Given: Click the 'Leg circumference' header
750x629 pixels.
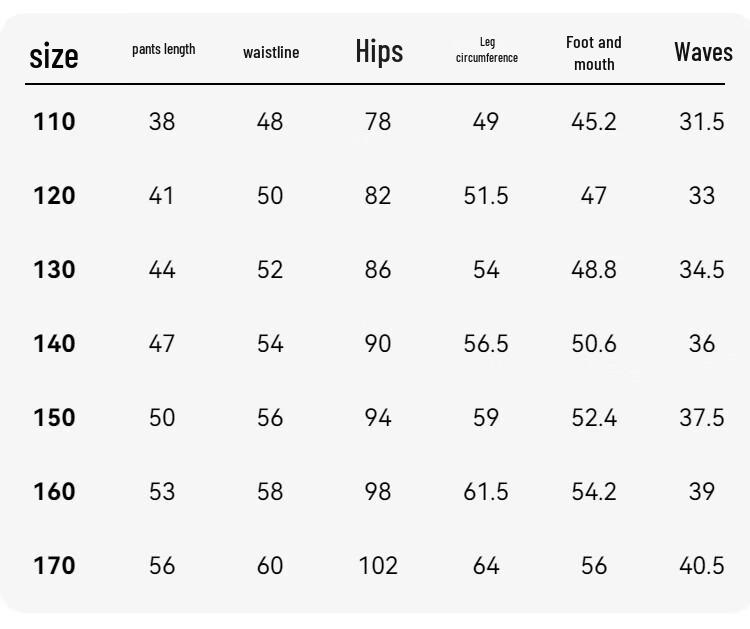Looking at the screenshot, I should tap(486, 50).
